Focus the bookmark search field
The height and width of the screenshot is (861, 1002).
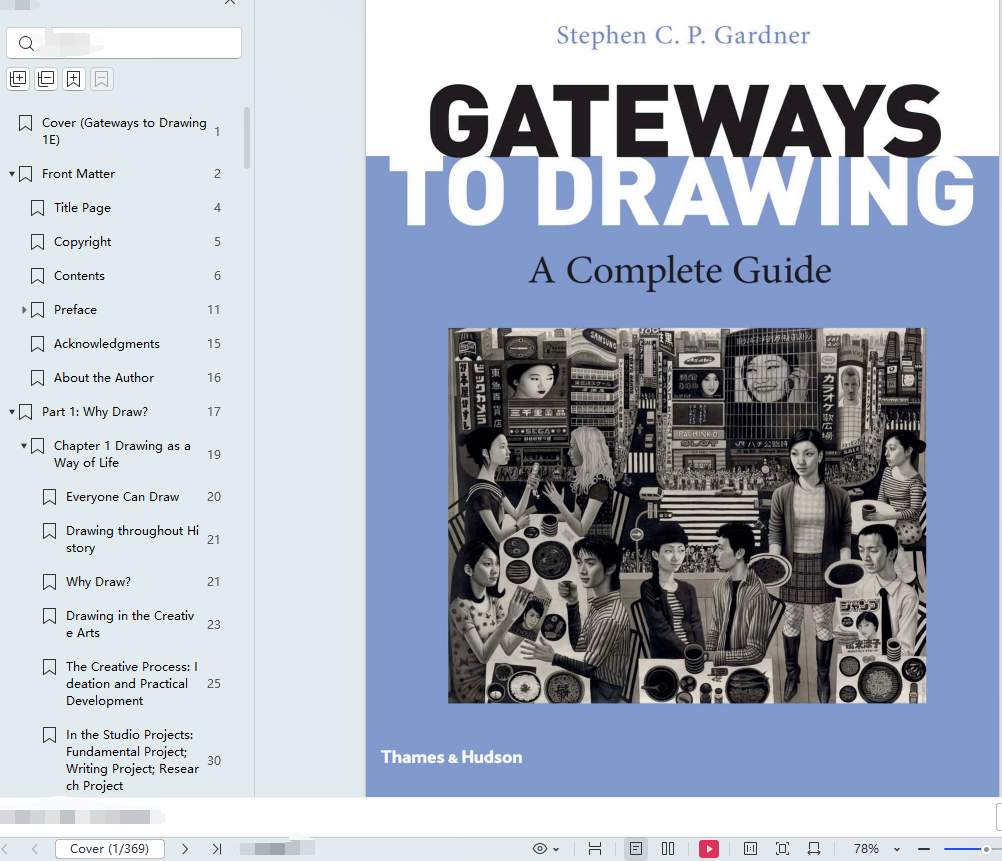pyautogui.click(x=124, y=43)
